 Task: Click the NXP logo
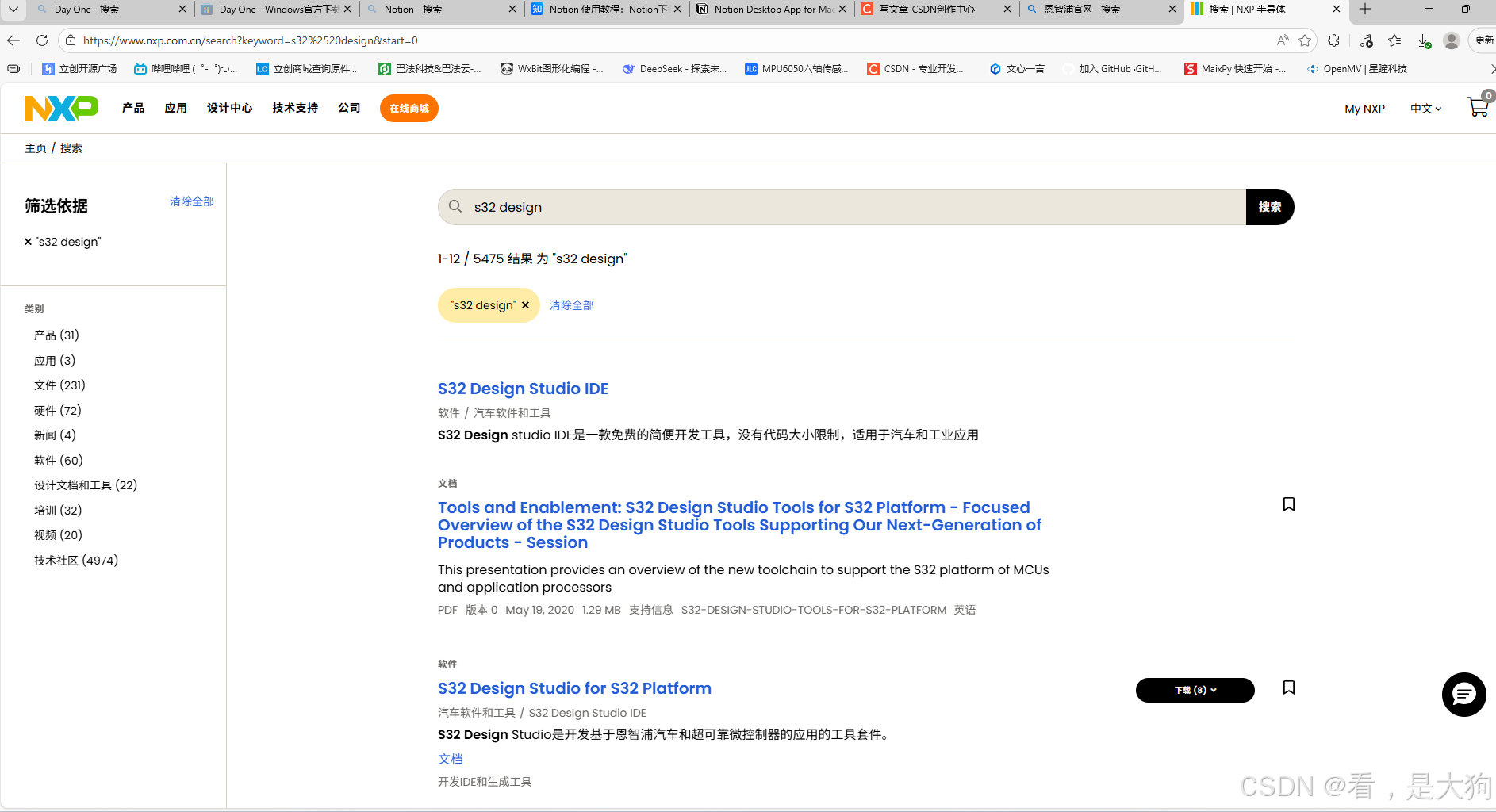coord(61,108)
